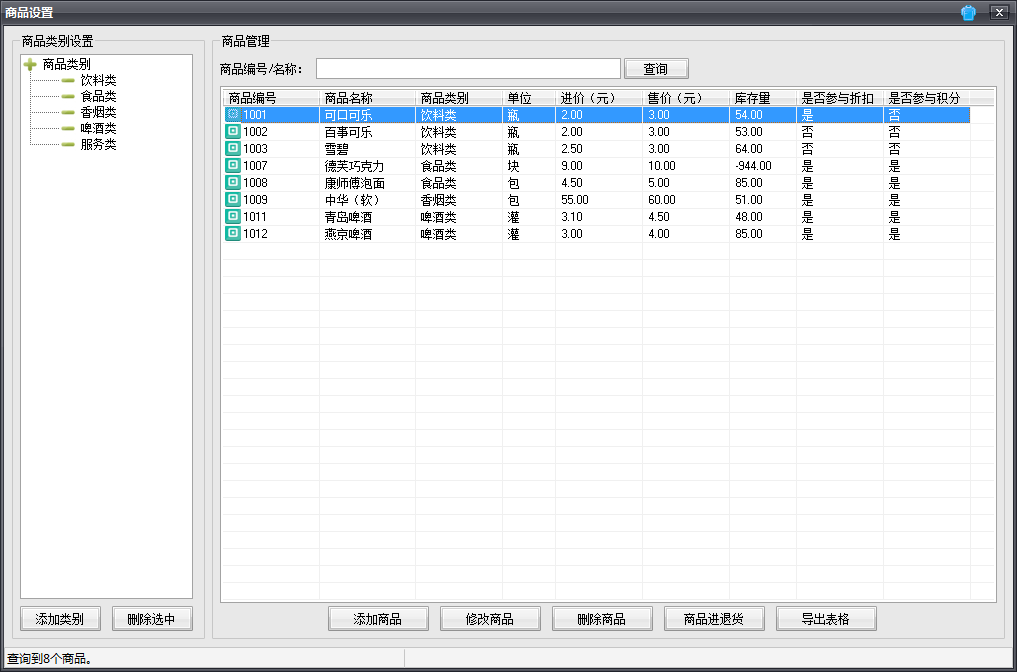Collapse the 商品类别 tree root node
The width and height of the screenshot is (1017, 672).
(x=30, y=64)
